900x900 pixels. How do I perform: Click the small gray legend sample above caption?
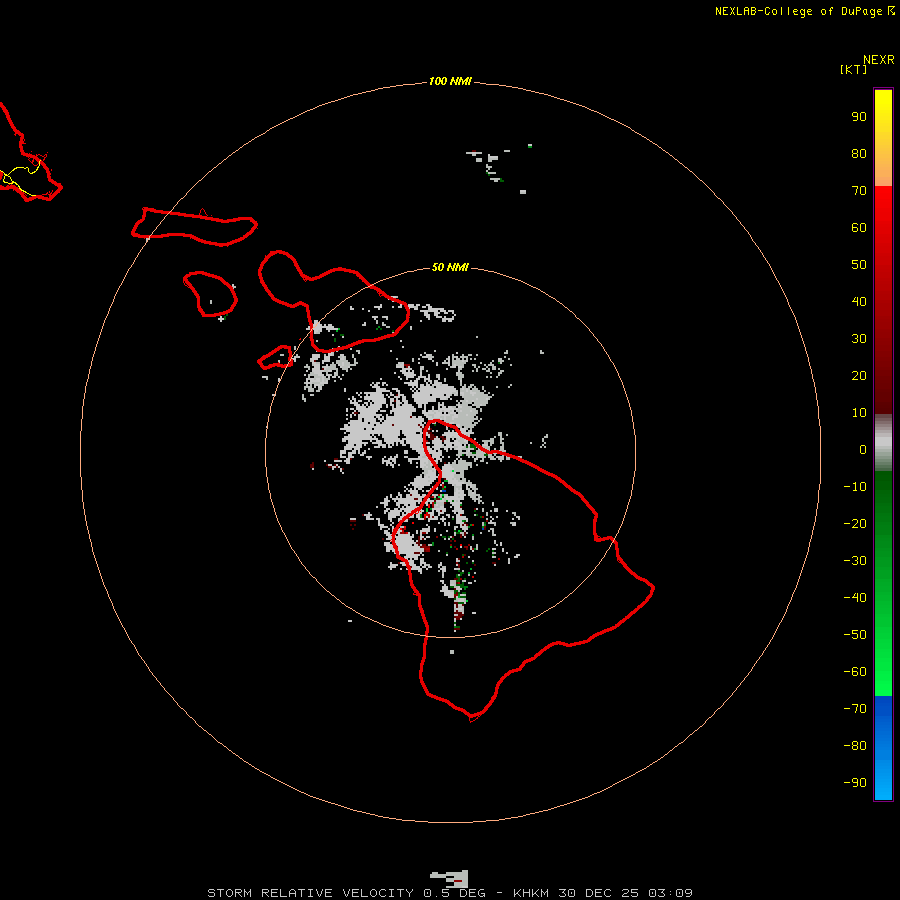449,878
